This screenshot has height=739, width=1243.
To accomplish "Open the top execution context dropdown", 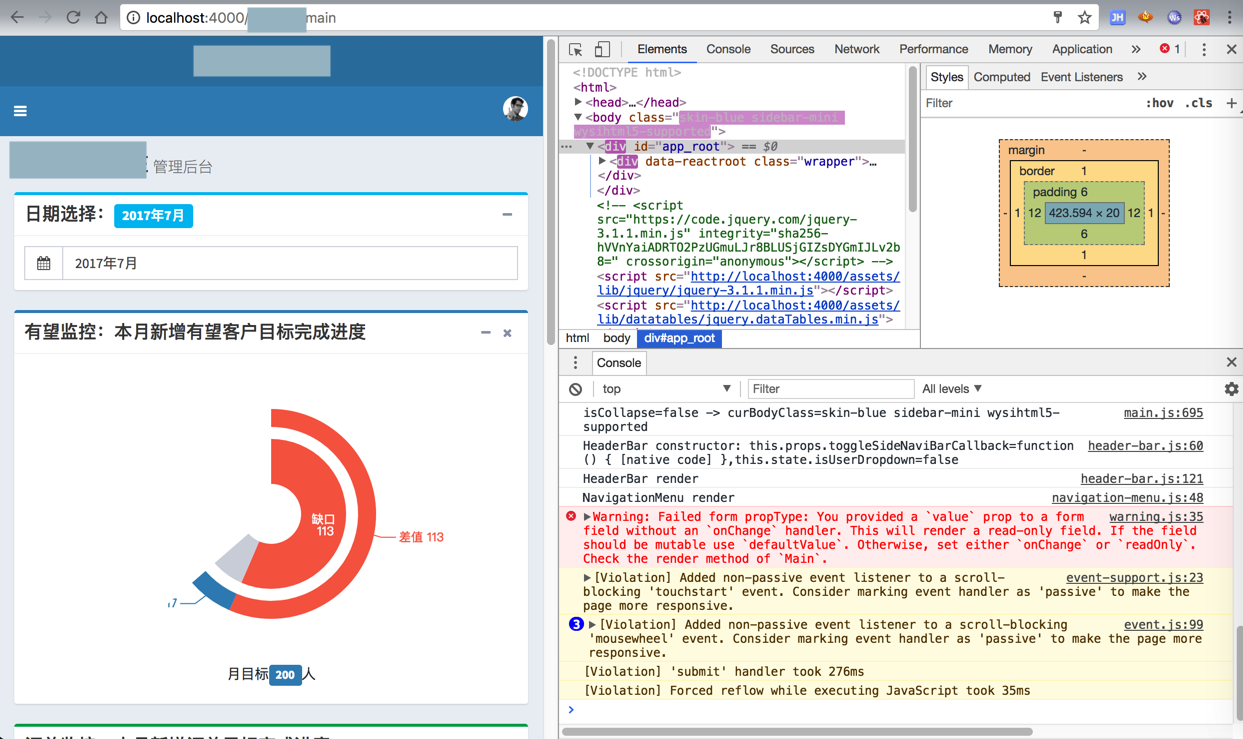I will tap(665, 389).
